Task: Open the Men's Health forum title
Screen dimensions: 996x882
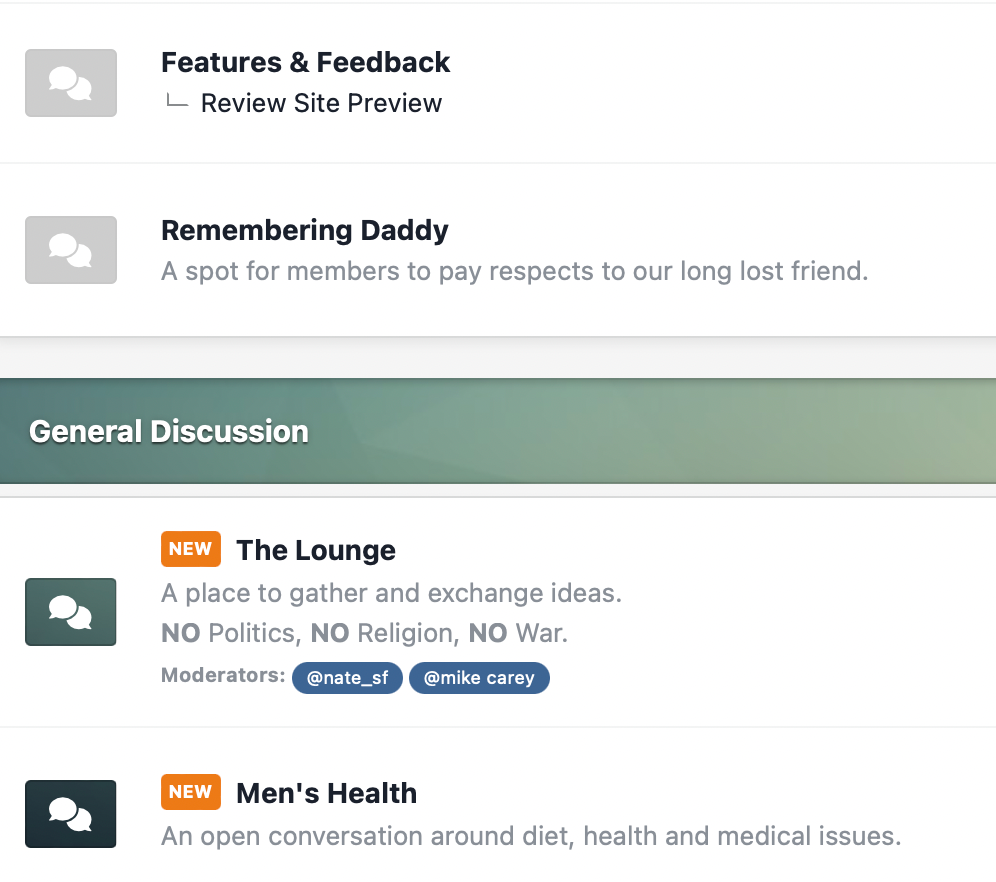Action: point(326,793)
